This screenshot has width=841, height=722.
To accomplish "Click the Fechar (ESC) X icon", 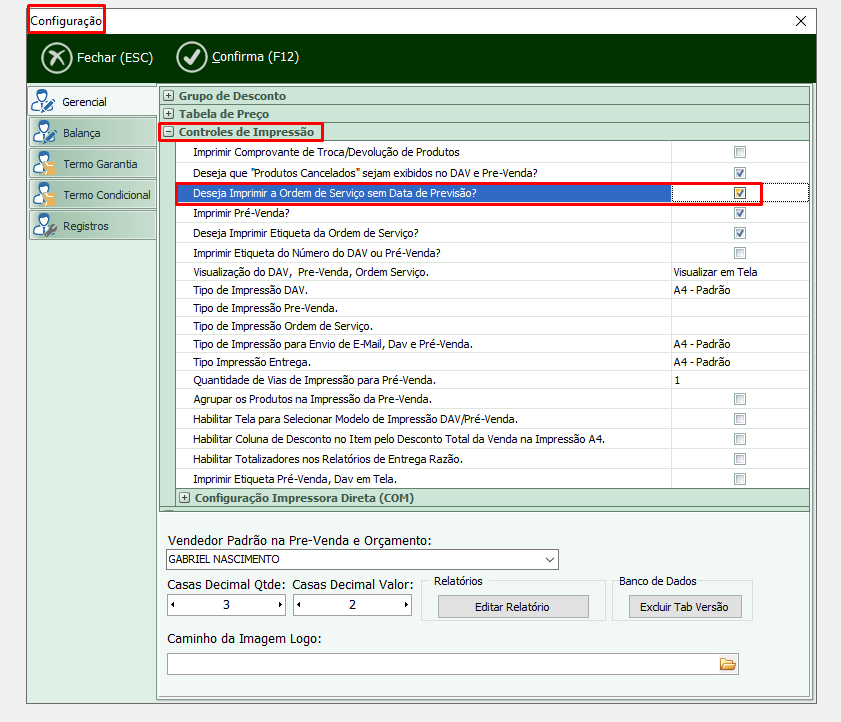I will coord(57,58).
